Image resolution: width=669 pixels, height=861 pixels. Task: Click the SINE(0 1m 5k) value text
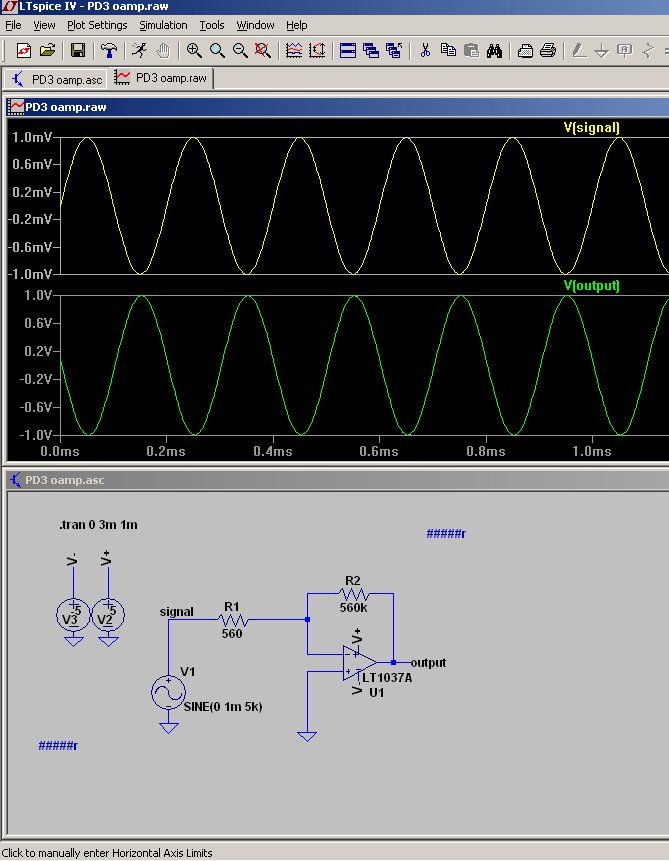coord(223,707)
